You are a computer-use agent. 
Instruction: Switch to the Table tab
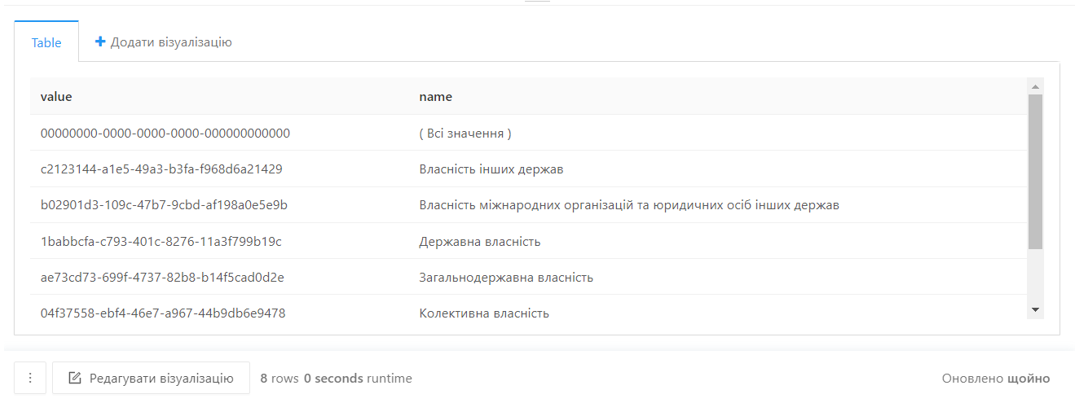tap(47, 42)
